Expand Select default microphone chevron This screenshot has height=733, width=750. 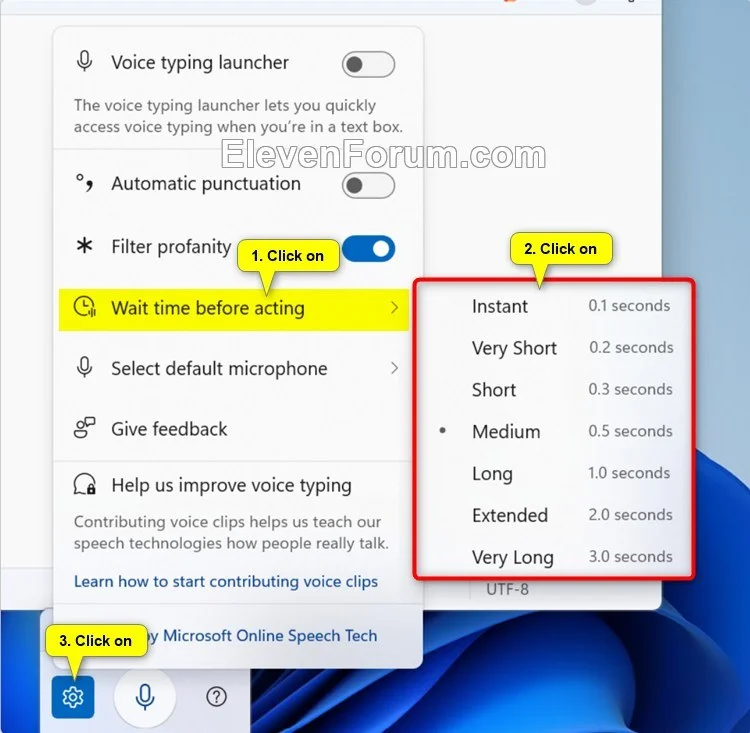tap(394, 368)
